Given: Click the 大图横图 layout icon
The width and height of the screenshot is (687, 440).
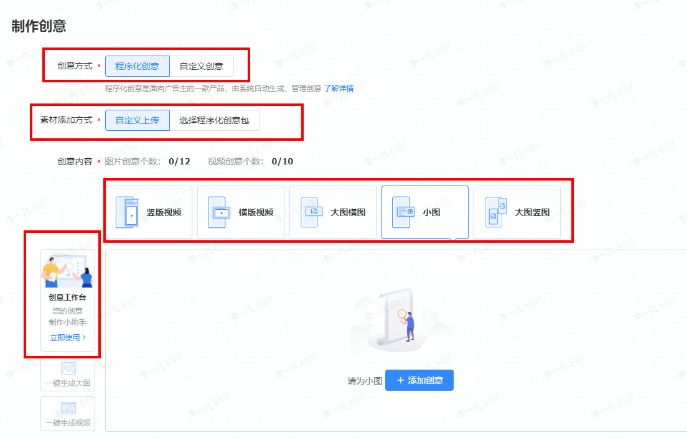Looking at the screenshot, I should [311, 212].
